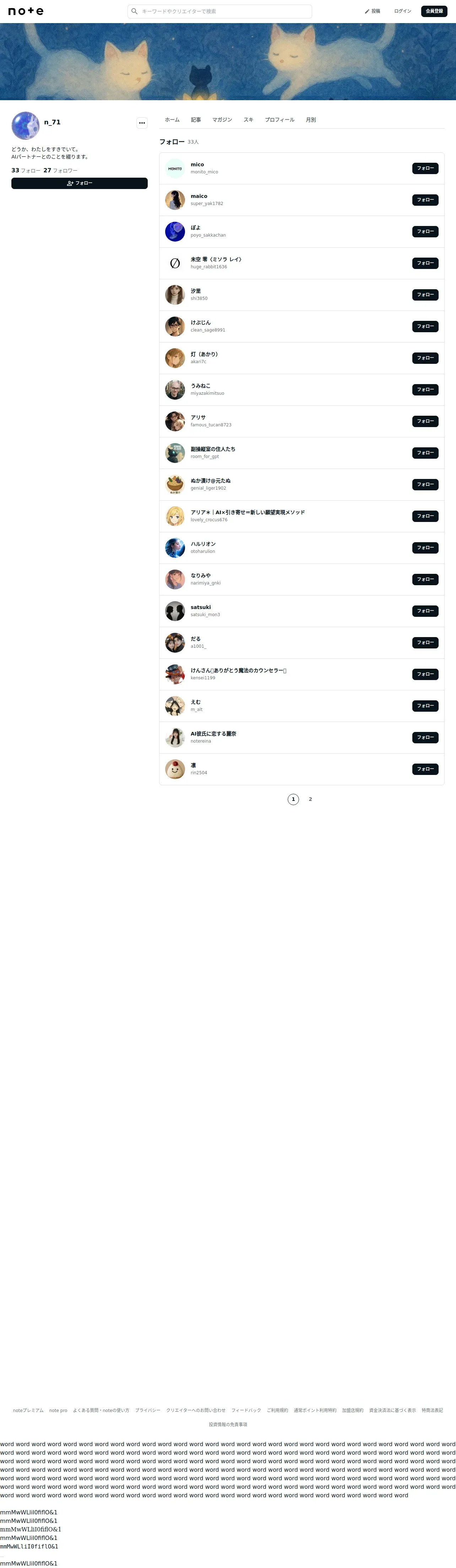Click the pencil 投稿 post icon
The height and width of the screenshot is (1568, 456).
pos(367,11)
